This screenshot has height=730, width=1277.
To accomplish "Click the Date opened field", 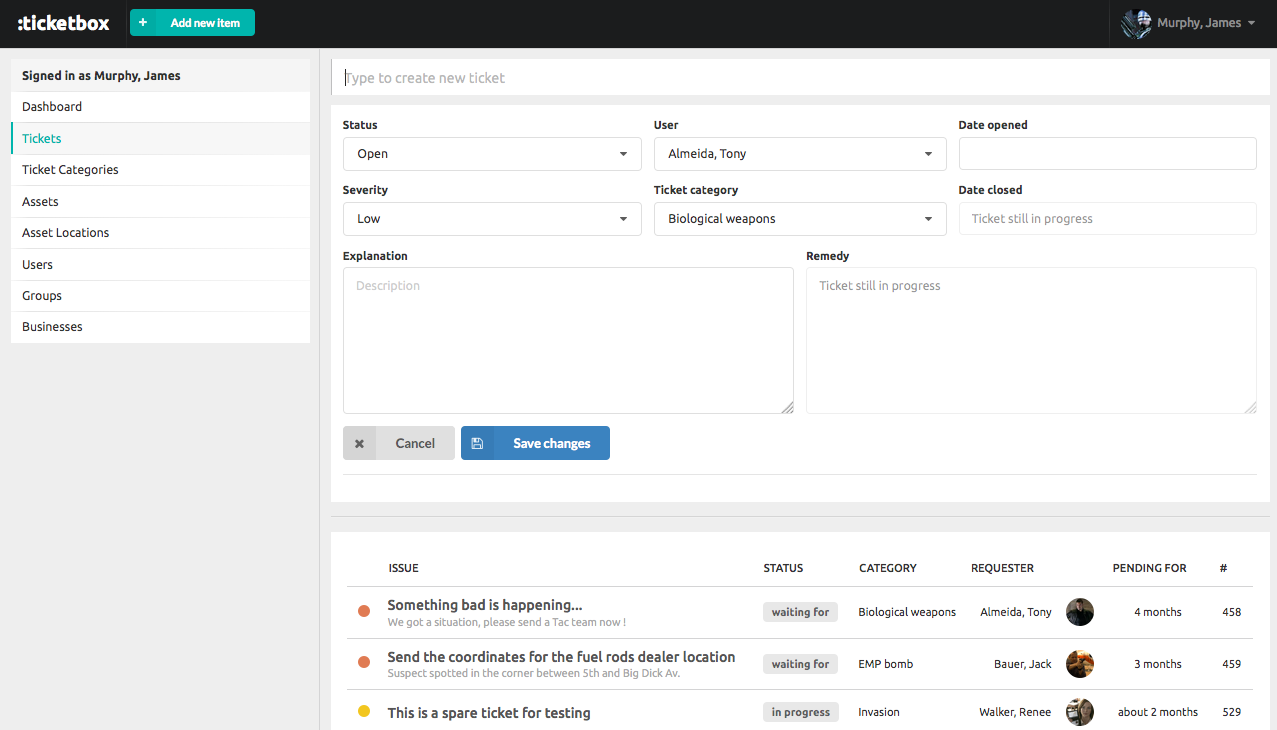I will pos(1107,154).
